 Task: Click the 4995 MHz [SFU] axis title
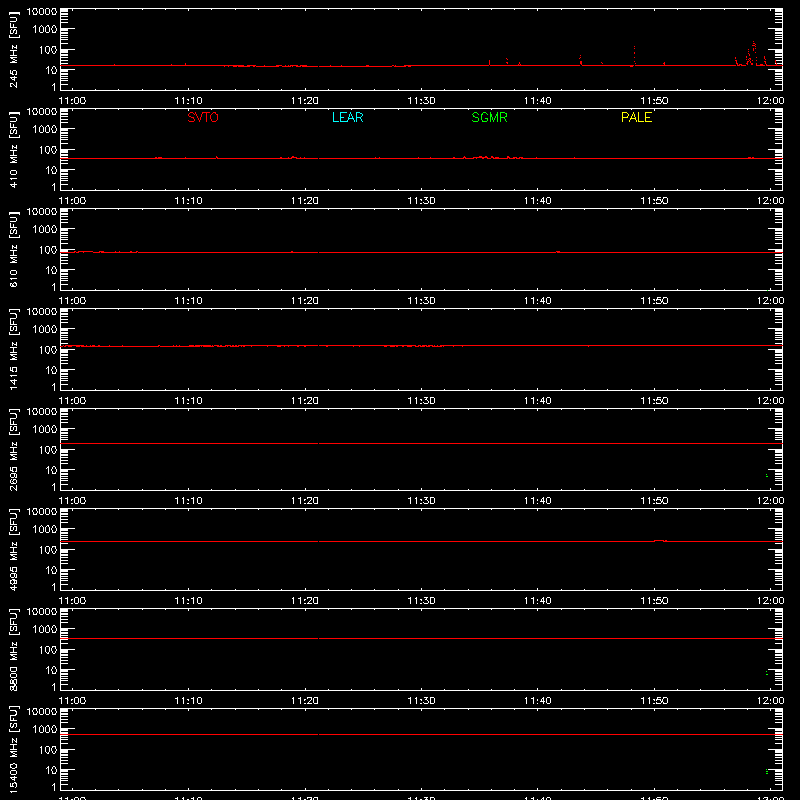[x=13, y=549]
